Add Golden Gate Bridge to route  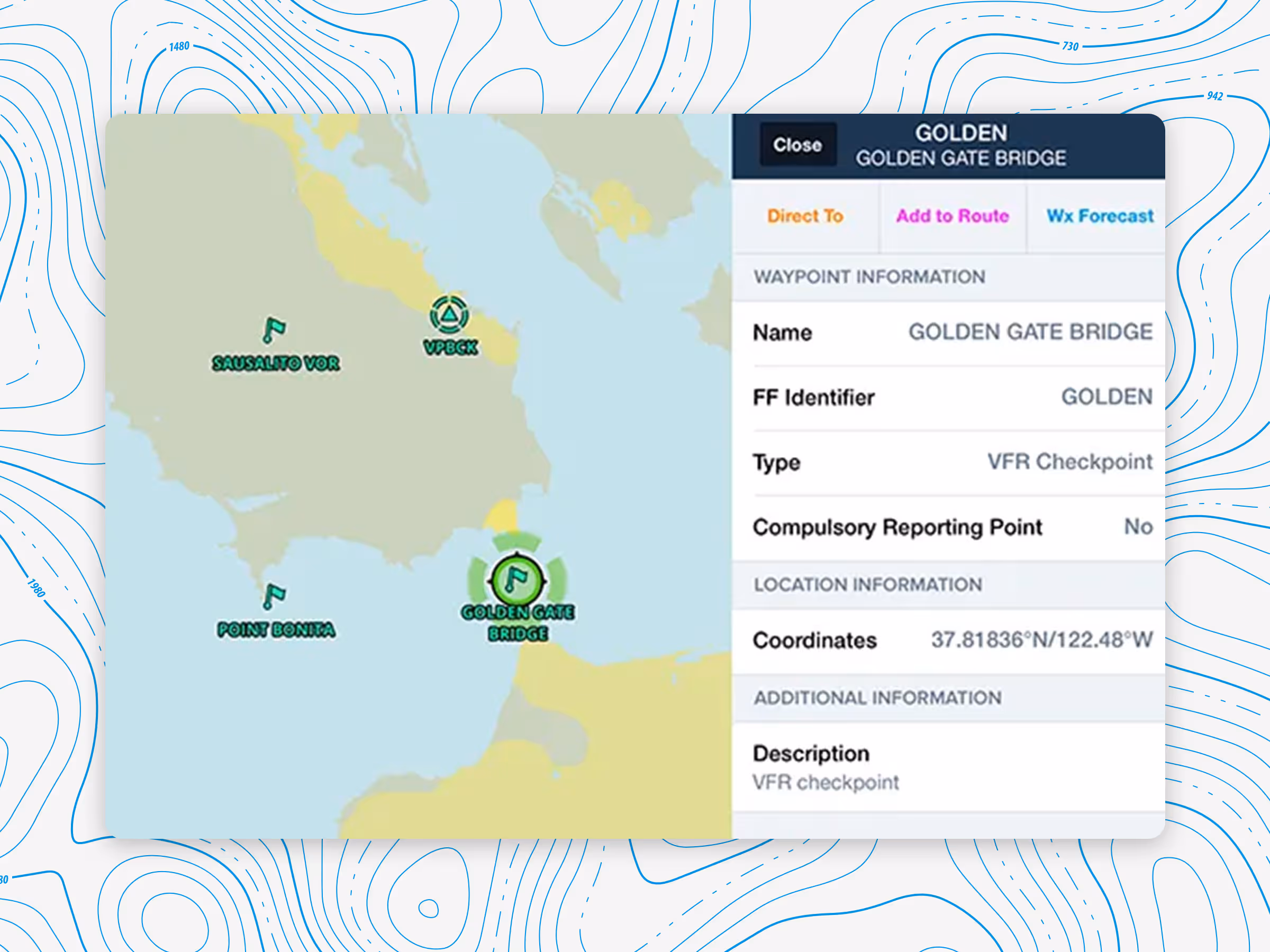pyautogui.click(x=952, y=216)
